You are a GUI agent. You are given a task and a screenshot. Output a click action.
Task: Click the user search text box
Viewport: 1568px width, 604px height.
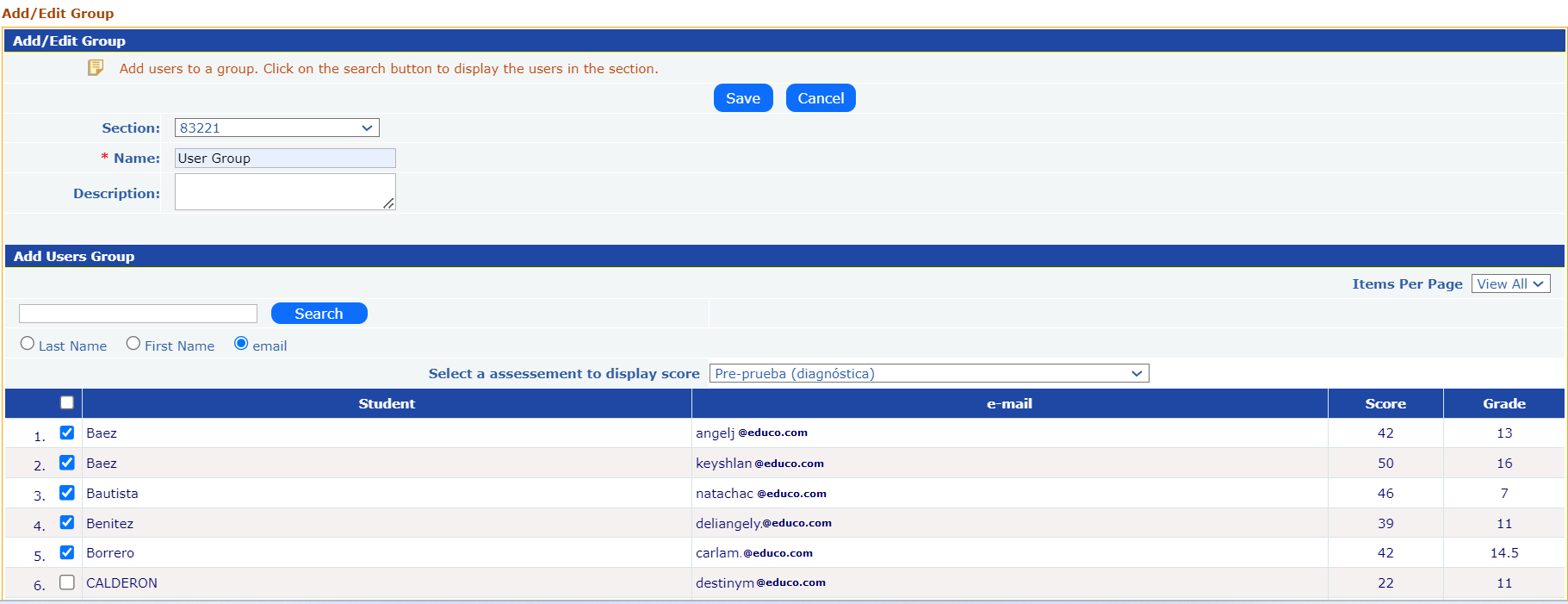pos(138,314)
